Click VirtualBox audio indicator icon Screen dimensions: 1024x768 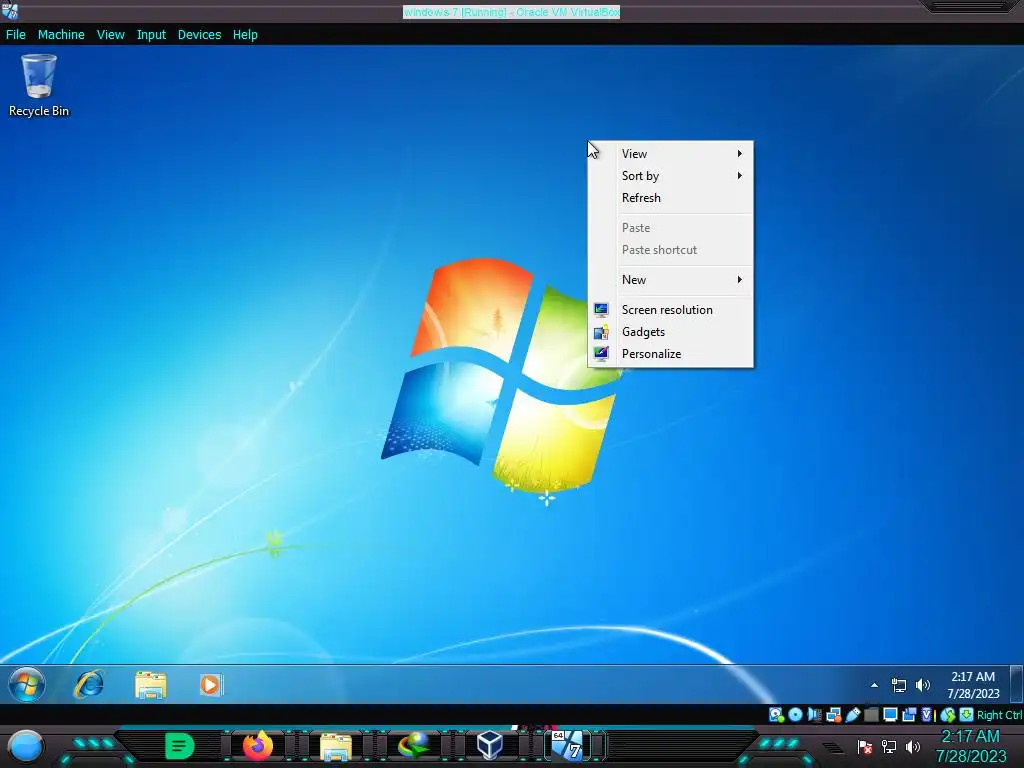point(814,714)
